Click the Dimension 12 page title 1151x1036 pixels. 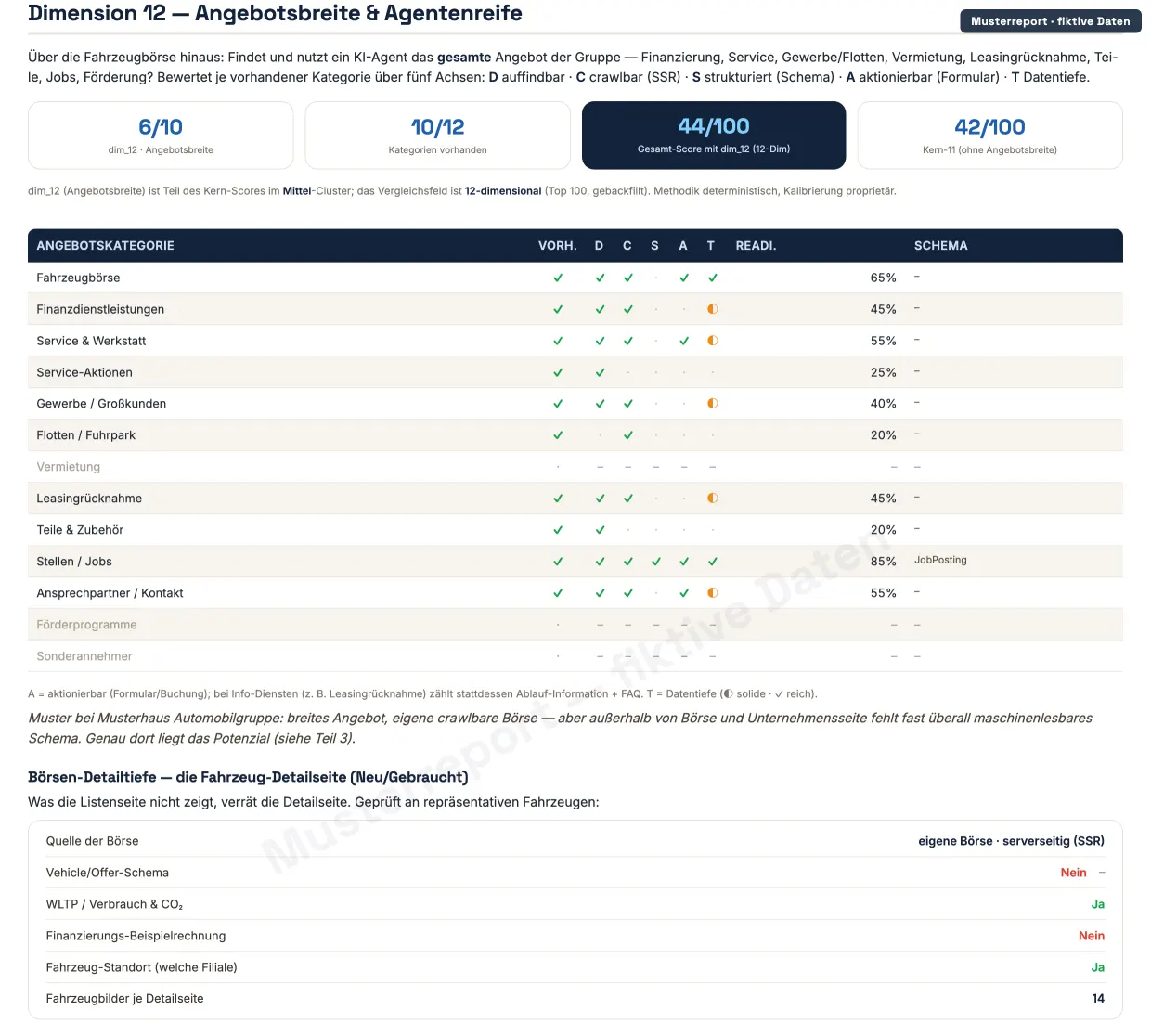(x=275, y=13)
